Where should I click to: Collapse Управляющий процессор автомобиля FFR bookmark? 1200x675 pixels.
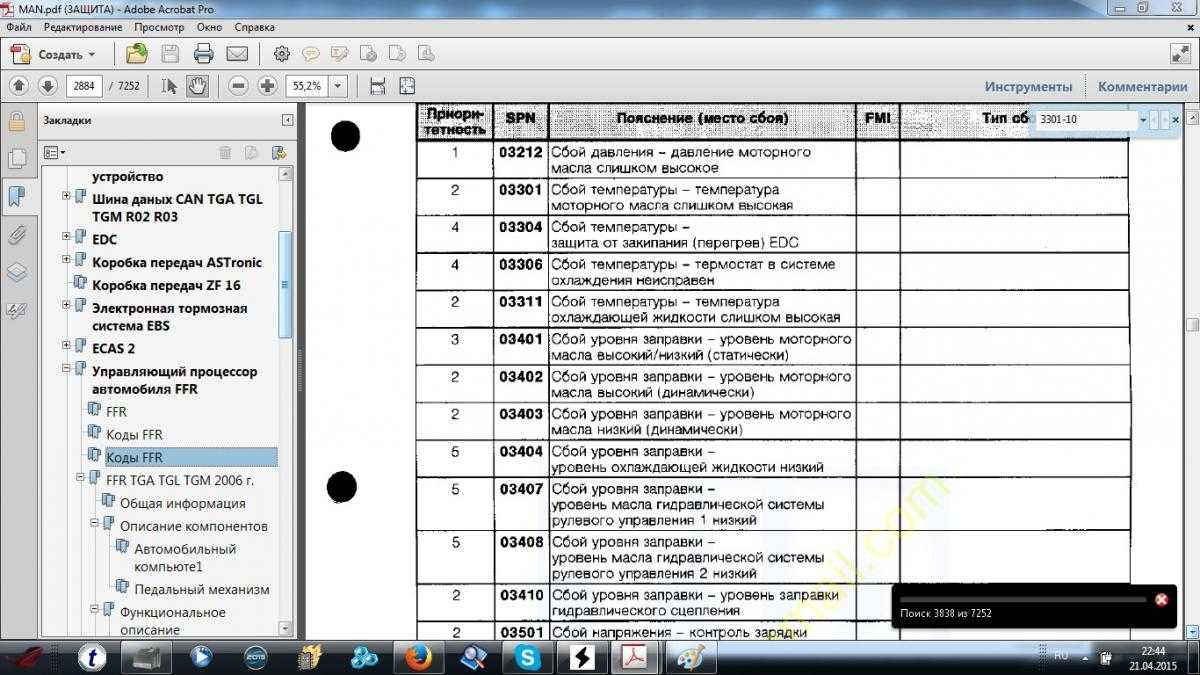[x=66, y=368]
